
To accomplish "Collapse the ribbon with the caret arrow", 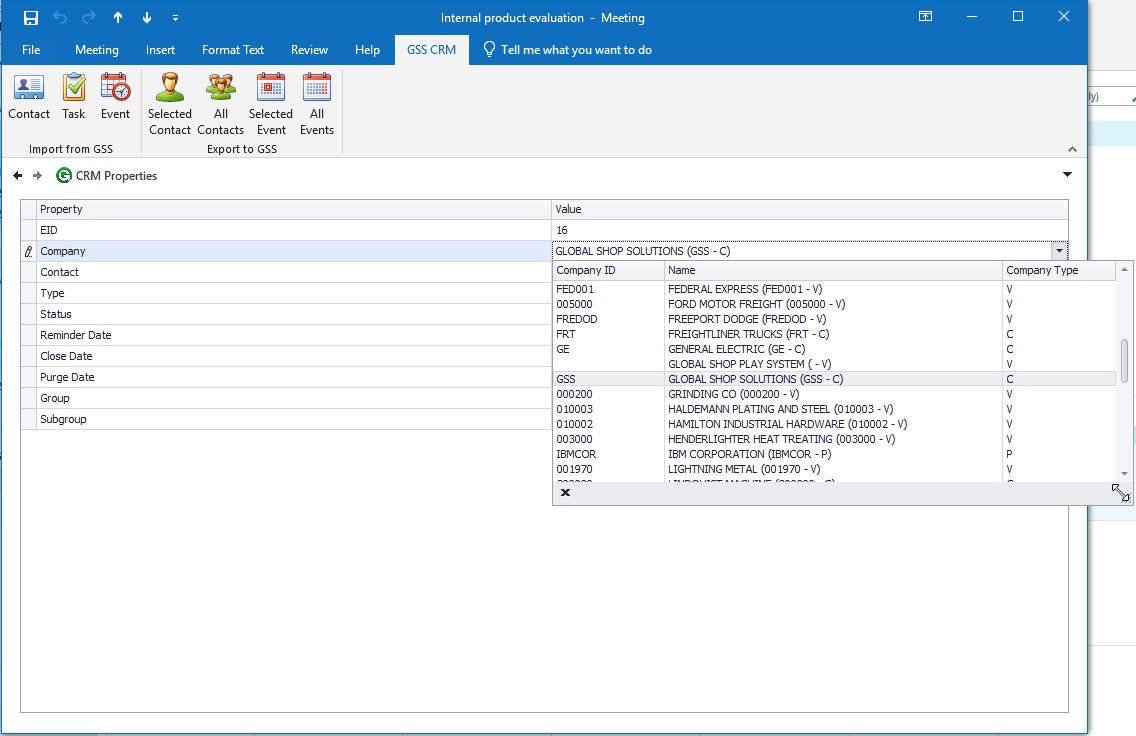I will pos(1072,149).
